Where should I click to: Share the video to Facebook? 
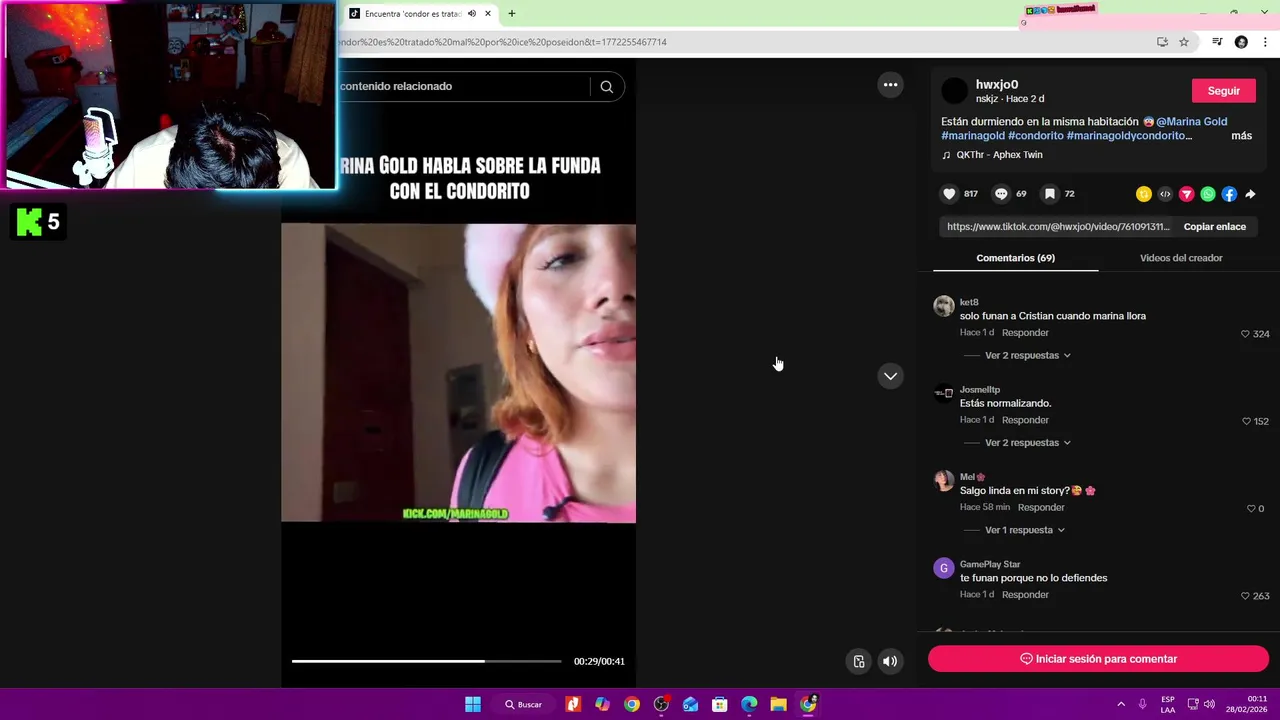pos(1229,194)
